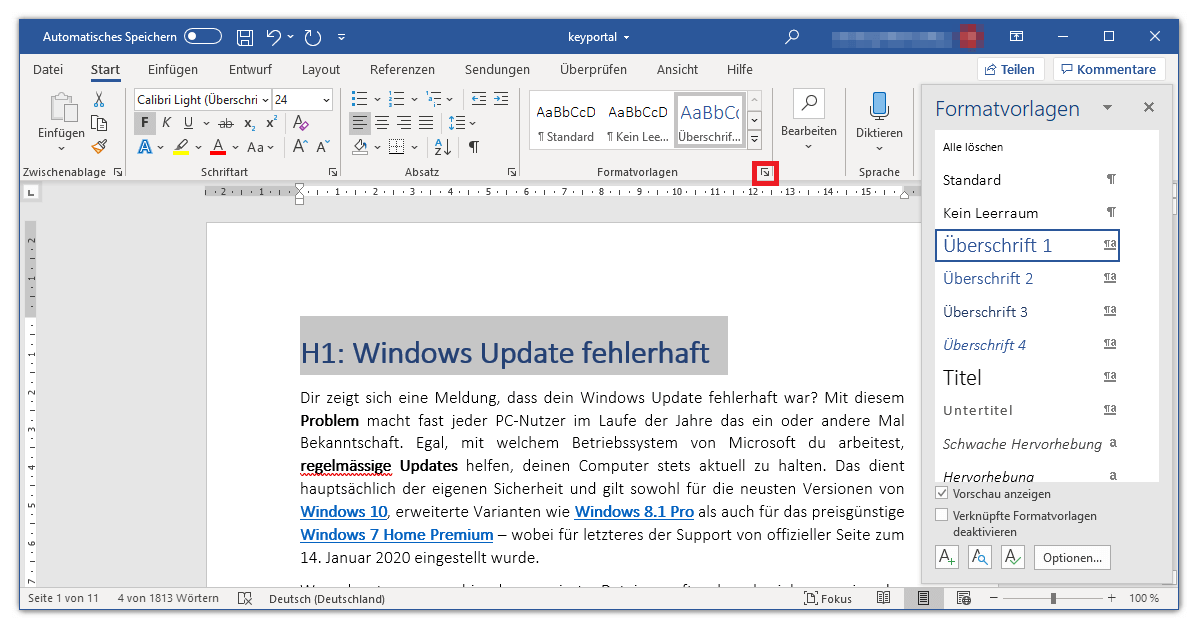Redo the action with the circular arrow icon
This screenshot has height=630, width=1200.
(x=313, y=37)
